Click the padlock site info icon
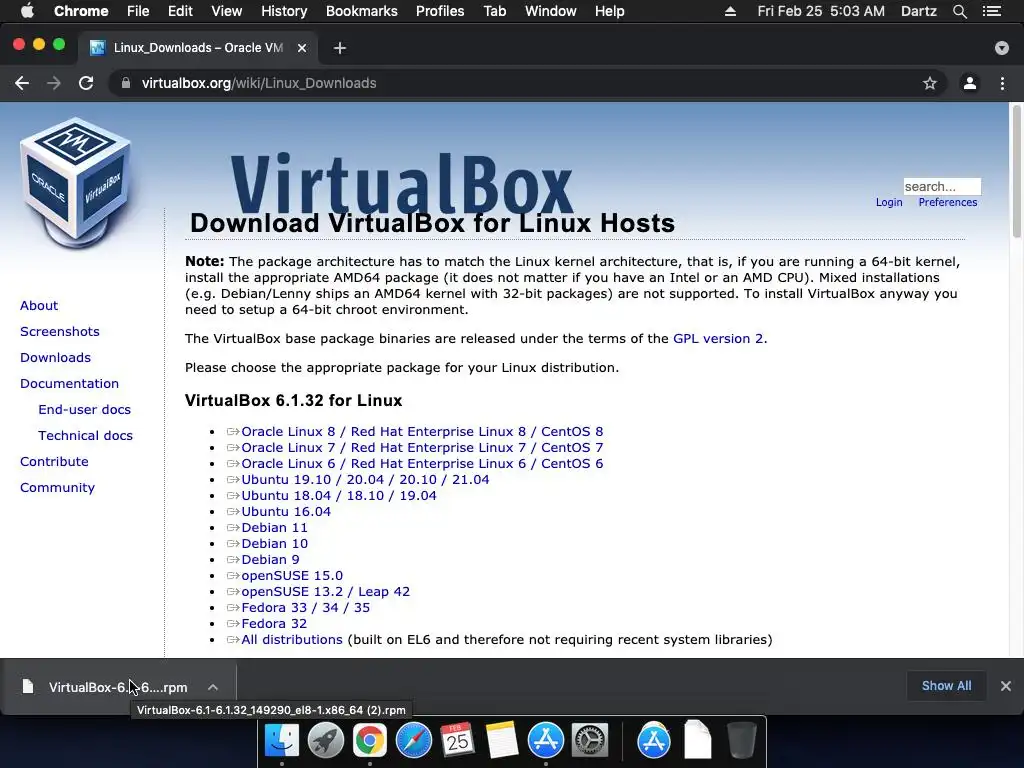This screenshot has width=1024, height=768. coord(125,83)
